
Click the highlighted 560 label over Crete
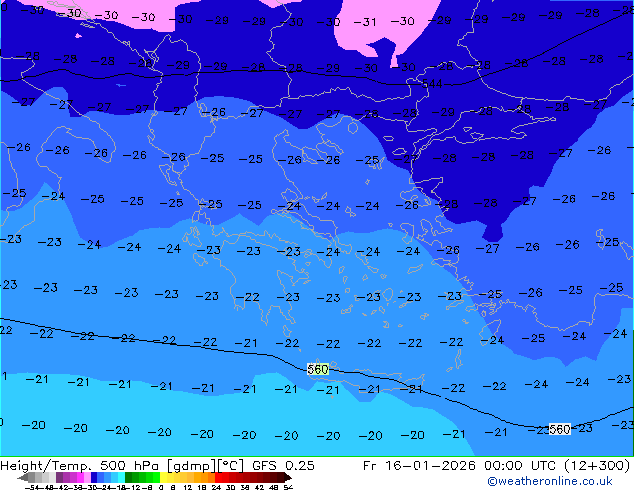click(318, 369)
